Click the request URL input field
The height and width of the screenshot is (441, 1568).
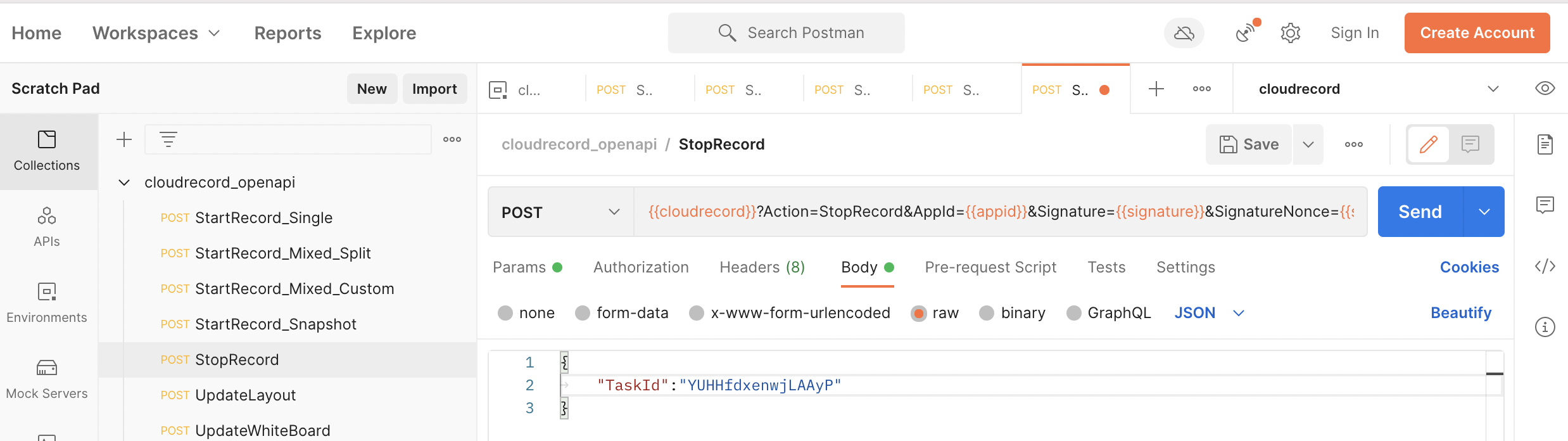1001,212
